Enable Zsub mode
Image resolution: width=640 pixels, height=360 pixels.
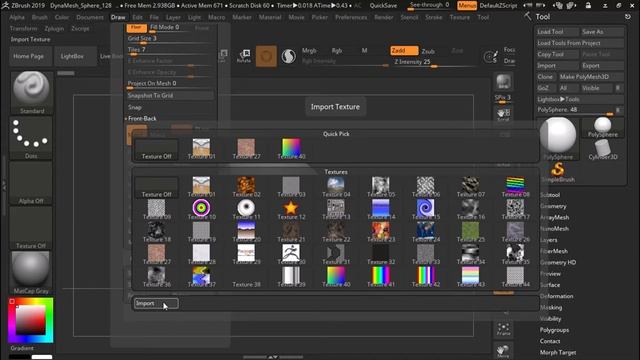428,51
